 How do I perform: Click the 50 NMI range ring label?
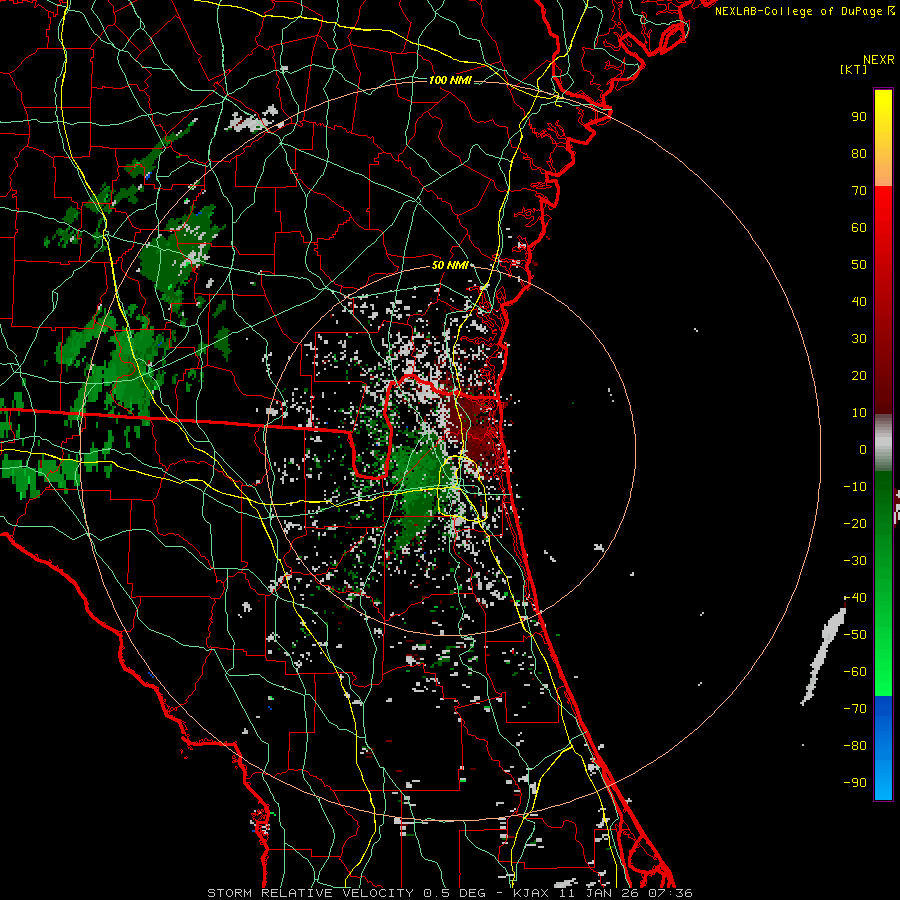pyautogui.click(x=450, y=265)
